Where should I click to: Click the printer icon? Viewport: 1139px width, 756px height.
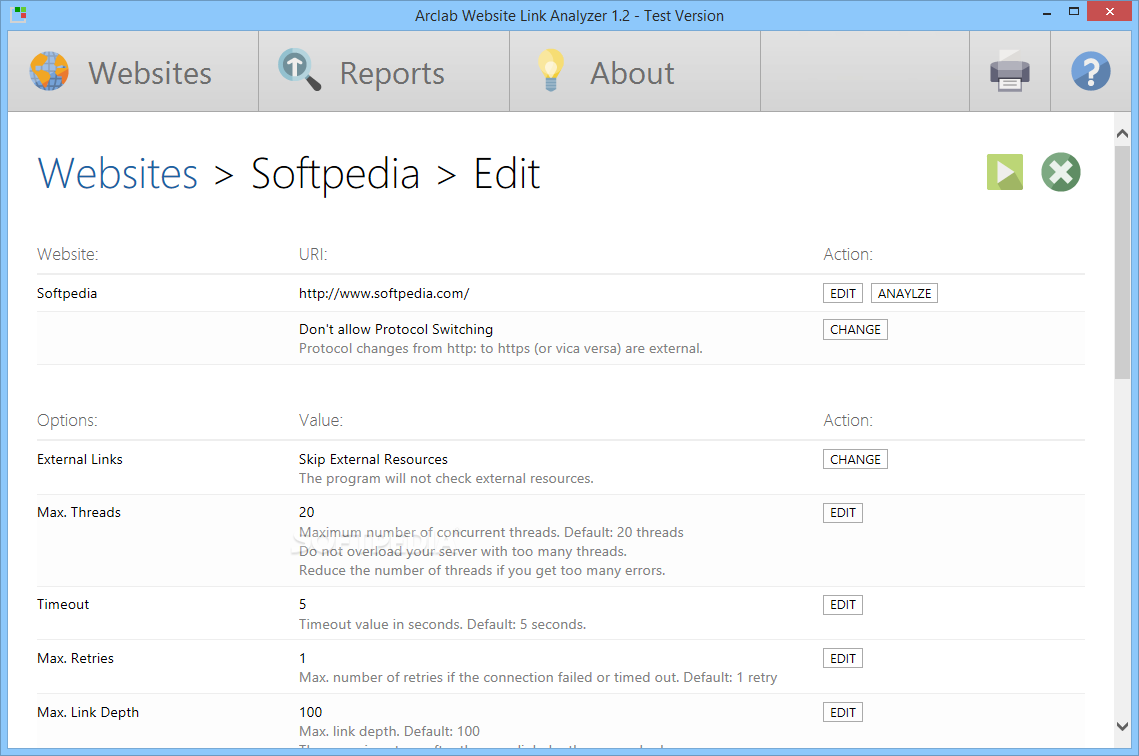1010,72
